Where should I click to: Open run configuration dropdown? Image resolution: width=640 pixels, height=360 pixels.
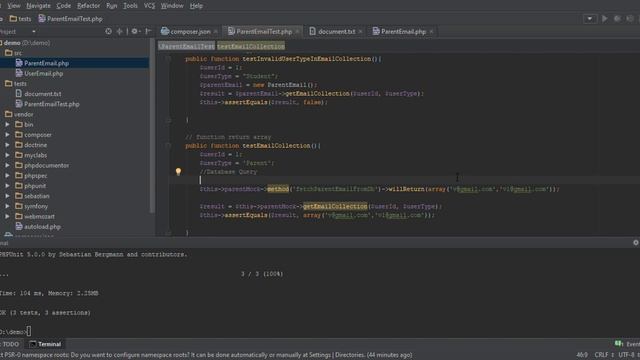tap(589, 19)
